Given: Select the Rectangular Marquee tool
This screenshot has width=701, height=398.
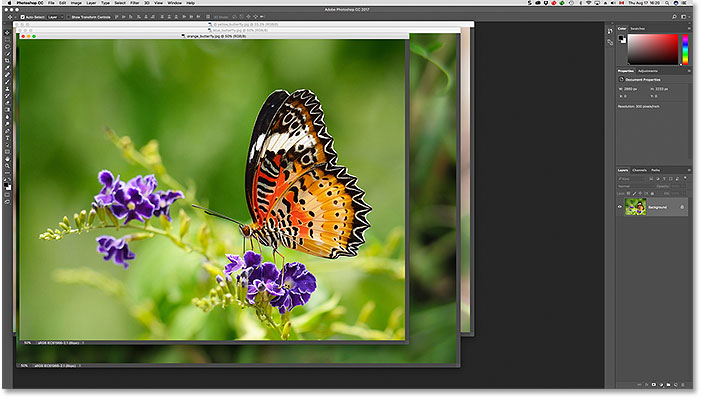Looking at the screenshot, I should (7, 41).
